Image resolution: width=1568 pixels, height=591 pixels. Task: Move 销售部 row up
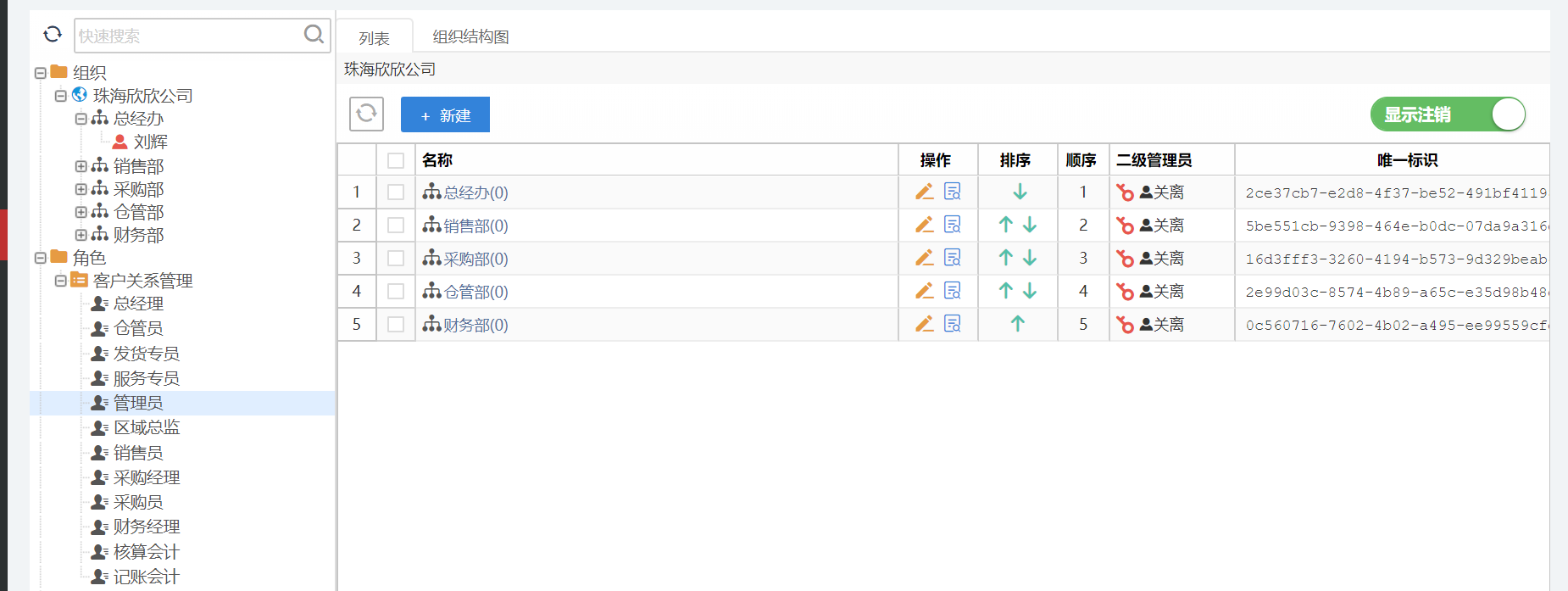1006,225
